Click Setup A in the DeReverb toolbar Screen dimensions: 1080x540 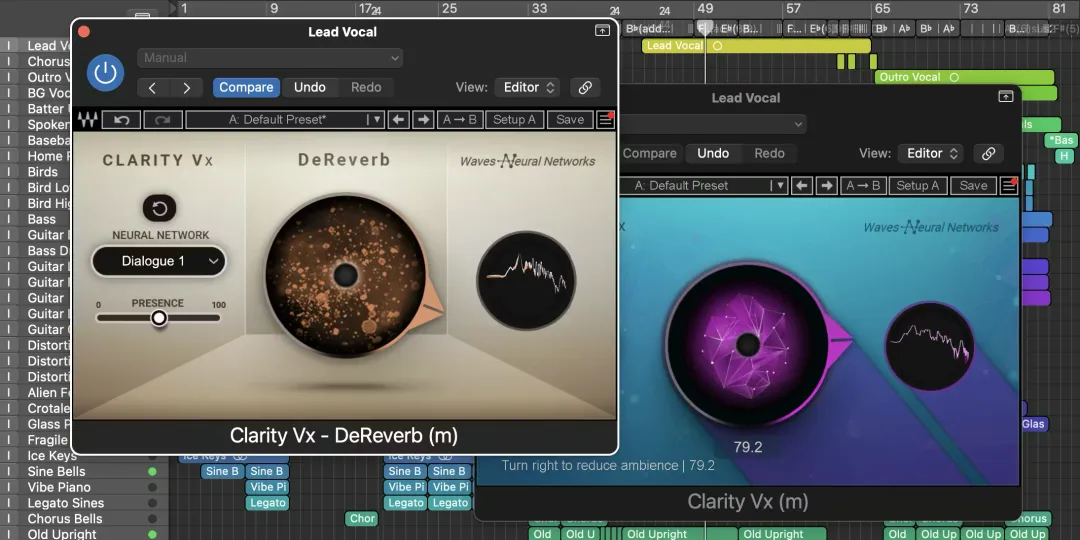tap(515, 120)
